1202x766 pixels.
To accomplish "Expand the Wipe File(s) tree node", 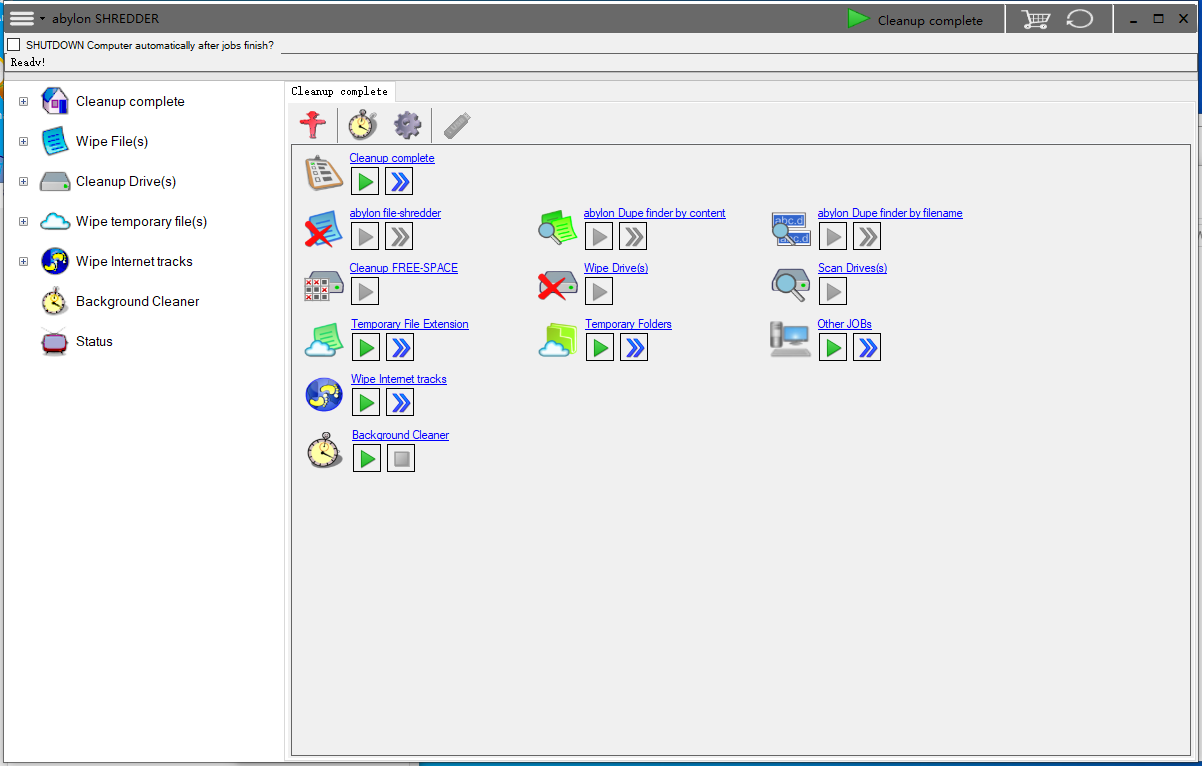I will click(24, 141).
